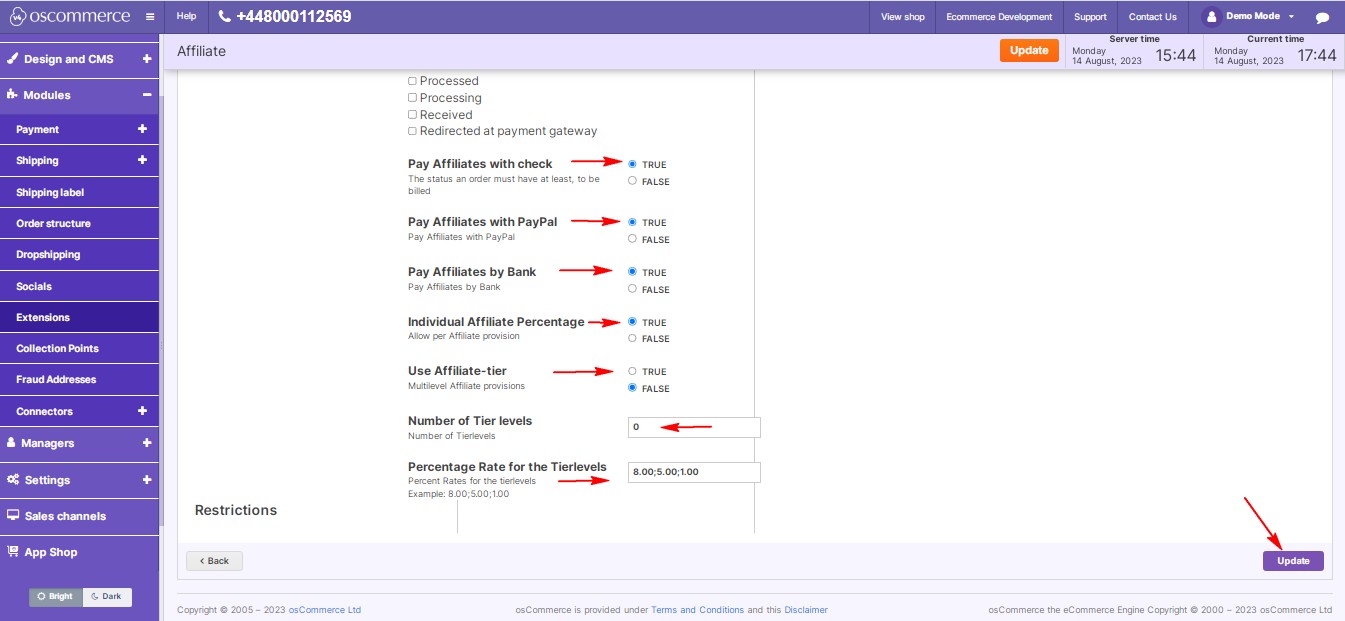Open Collection Points menu item
1345x621 pixels.
79,348
